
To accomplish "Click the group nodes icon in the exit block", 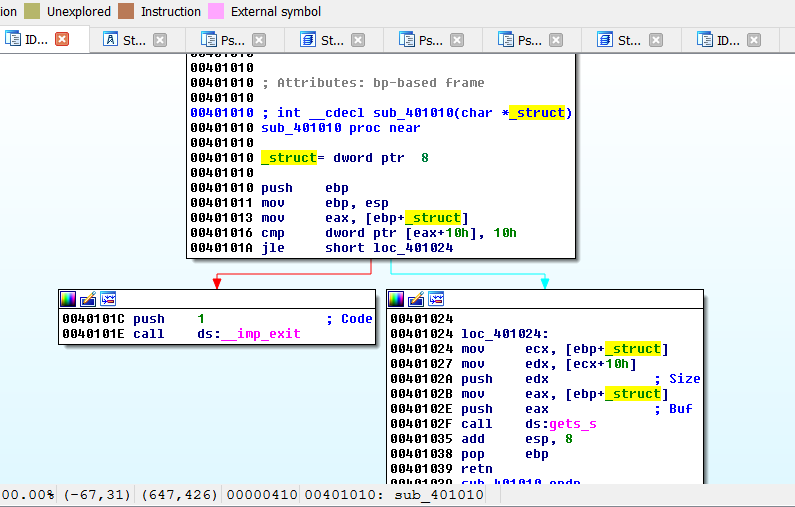I will pos(108,298).
